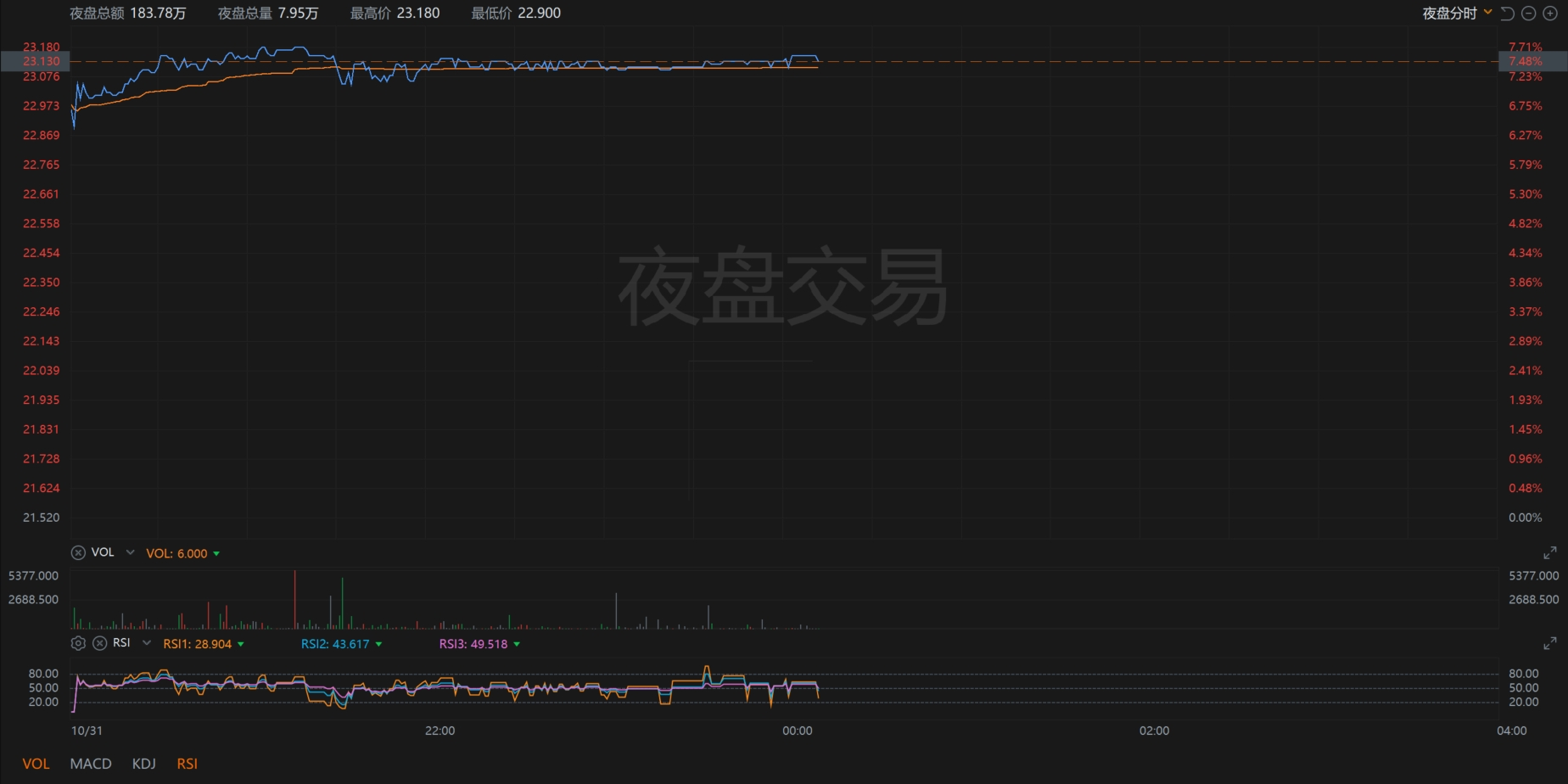The width and height of the screenshot is (1568, 784).
Task: Click the highlighted 7.48% percent label
Action: click(x=1532, y=61)
